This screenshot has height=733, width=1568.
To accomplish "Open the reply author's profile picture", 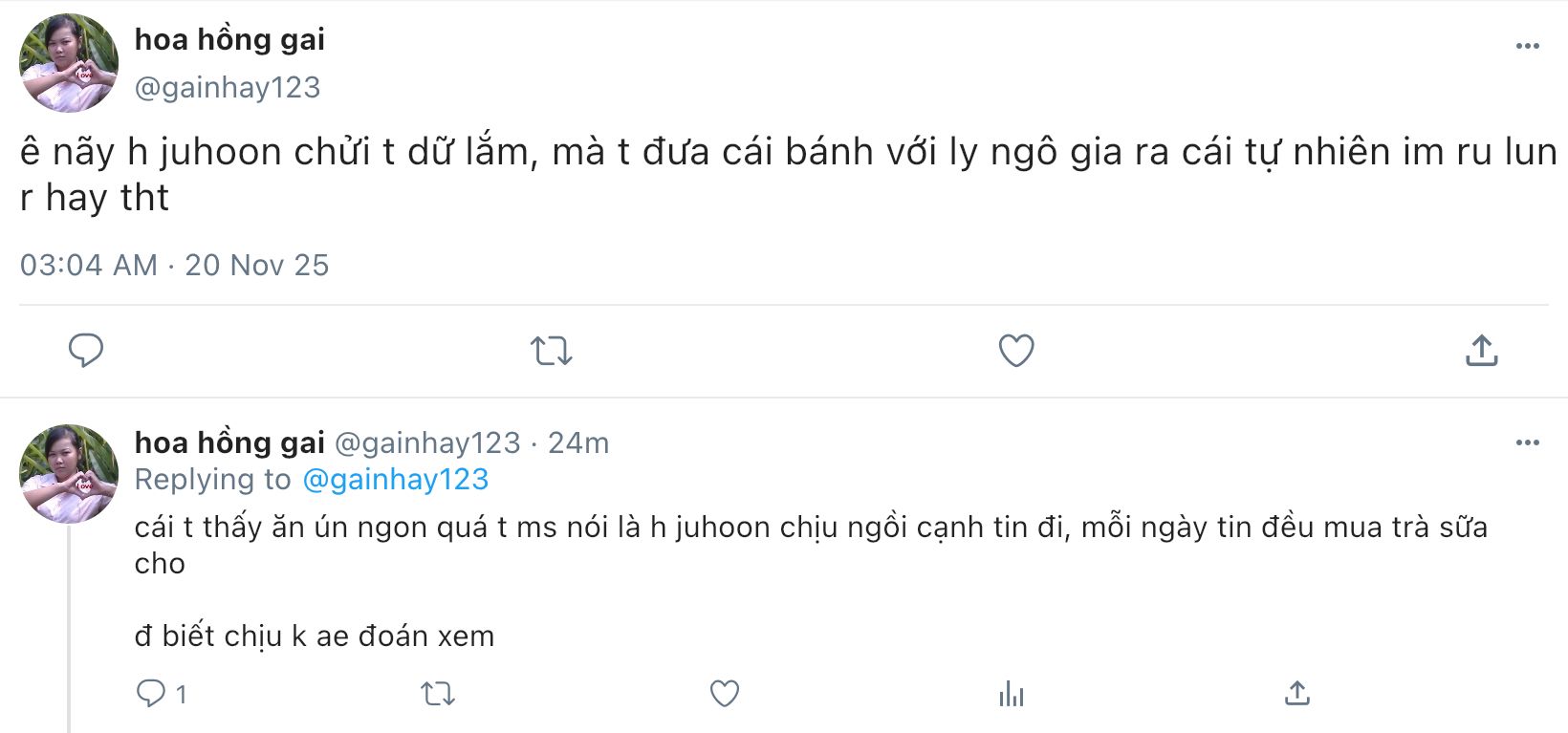I will tap(69, 474).
